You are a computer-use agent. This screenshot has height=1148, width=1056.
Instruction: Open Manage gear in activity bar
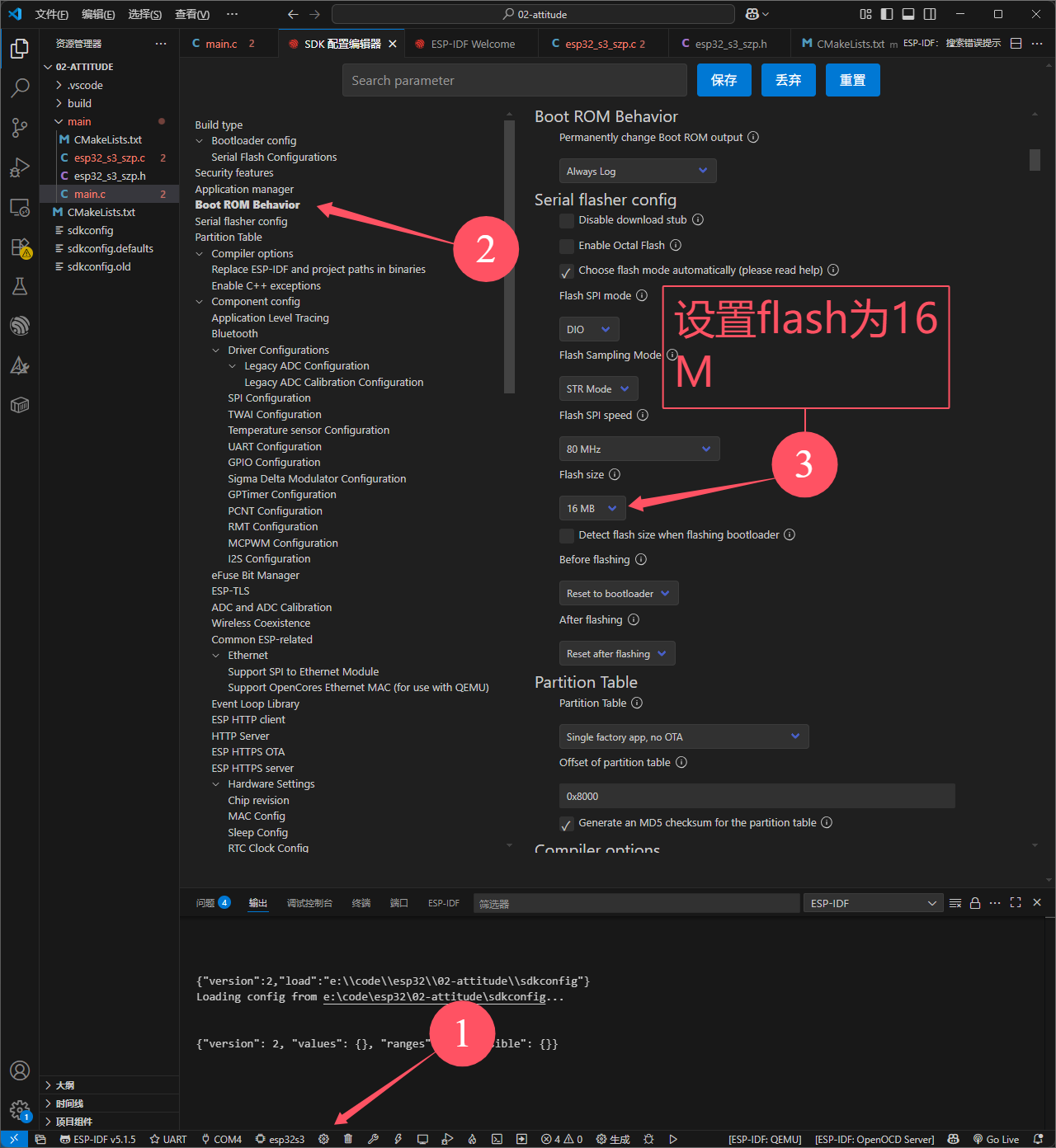pyautogui.click(x=20, y=1110)
